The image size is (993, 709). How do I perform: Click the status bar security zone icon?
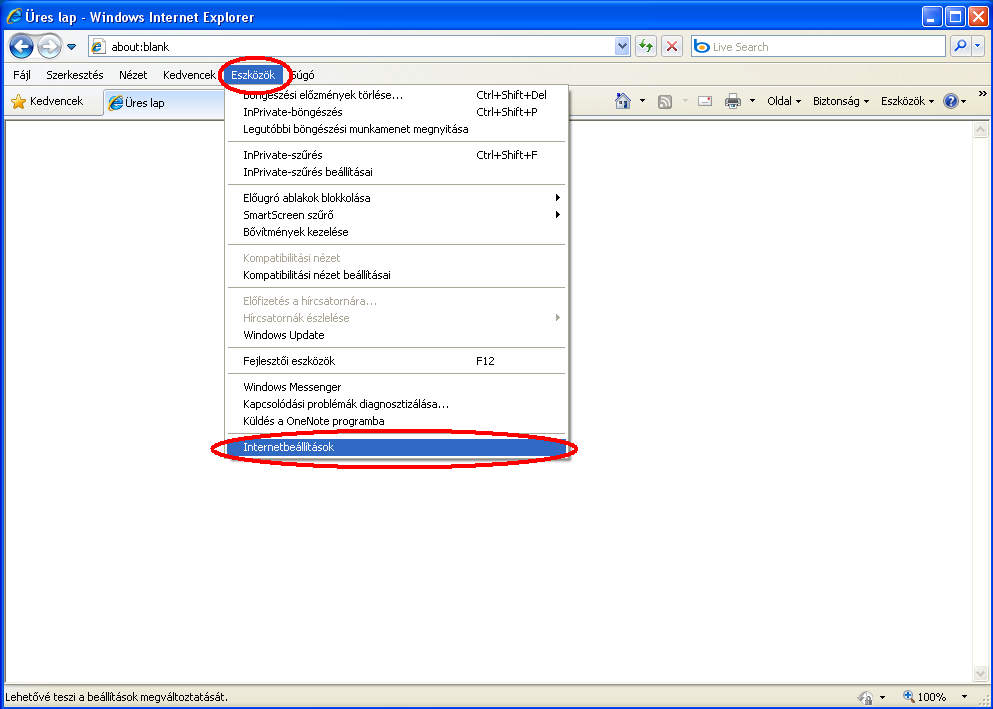(x=866, y=697)
